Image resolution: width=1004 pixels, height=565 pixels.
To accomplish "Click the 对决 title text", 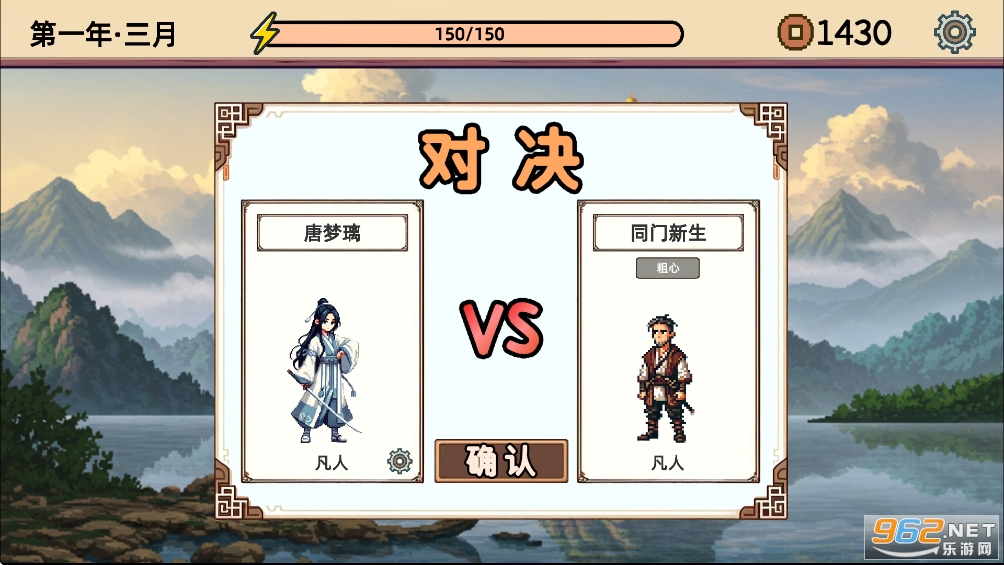I will coord(501,159).
